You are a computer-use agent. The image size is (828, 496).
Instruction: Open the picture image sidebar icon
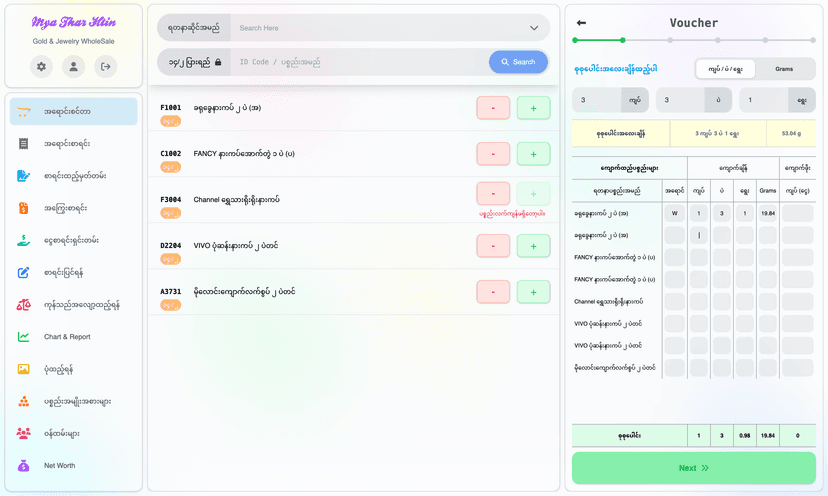[23, 369]
